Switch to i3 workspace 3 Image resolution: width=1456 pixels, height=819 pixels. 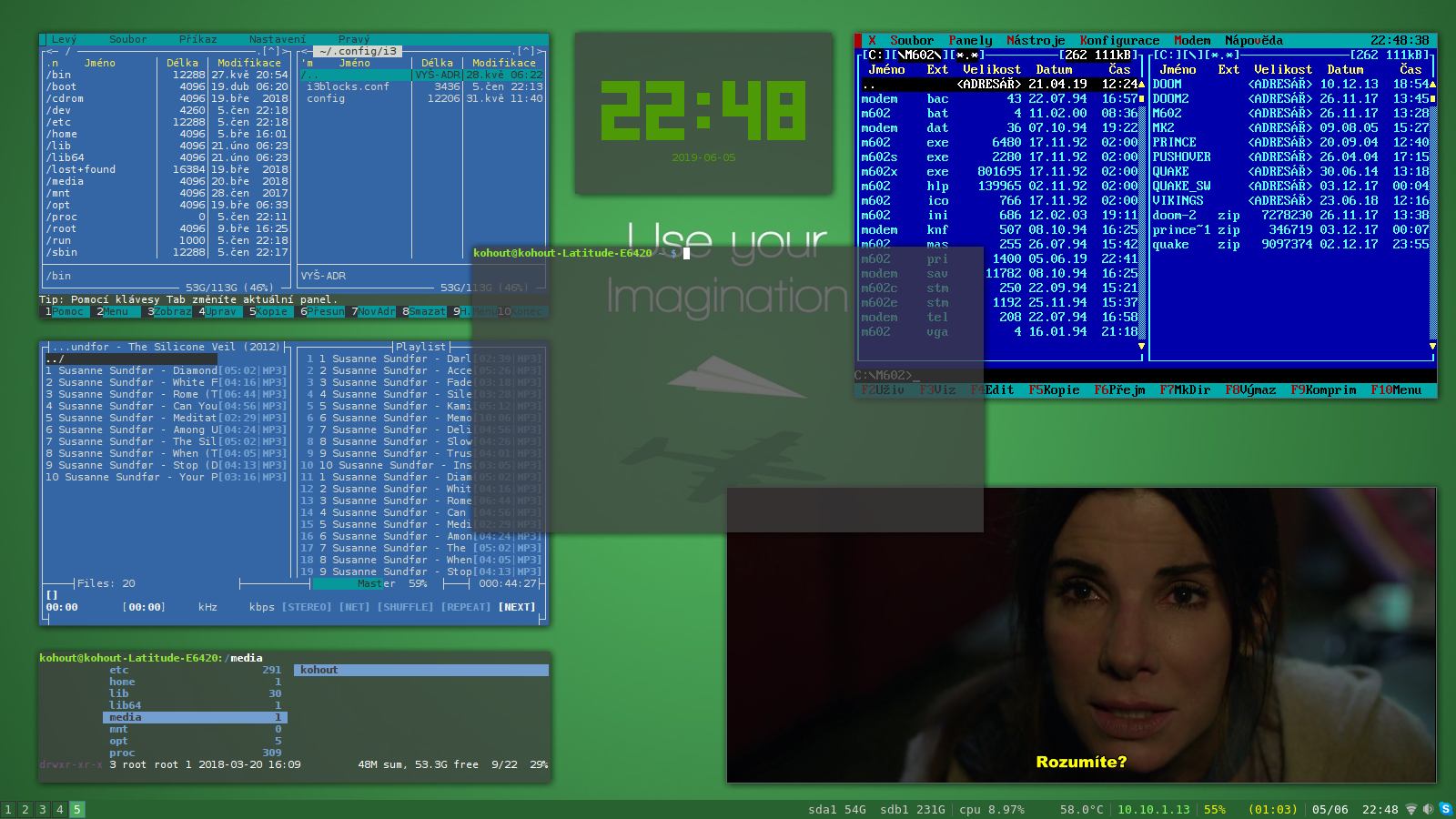point(43,809)
